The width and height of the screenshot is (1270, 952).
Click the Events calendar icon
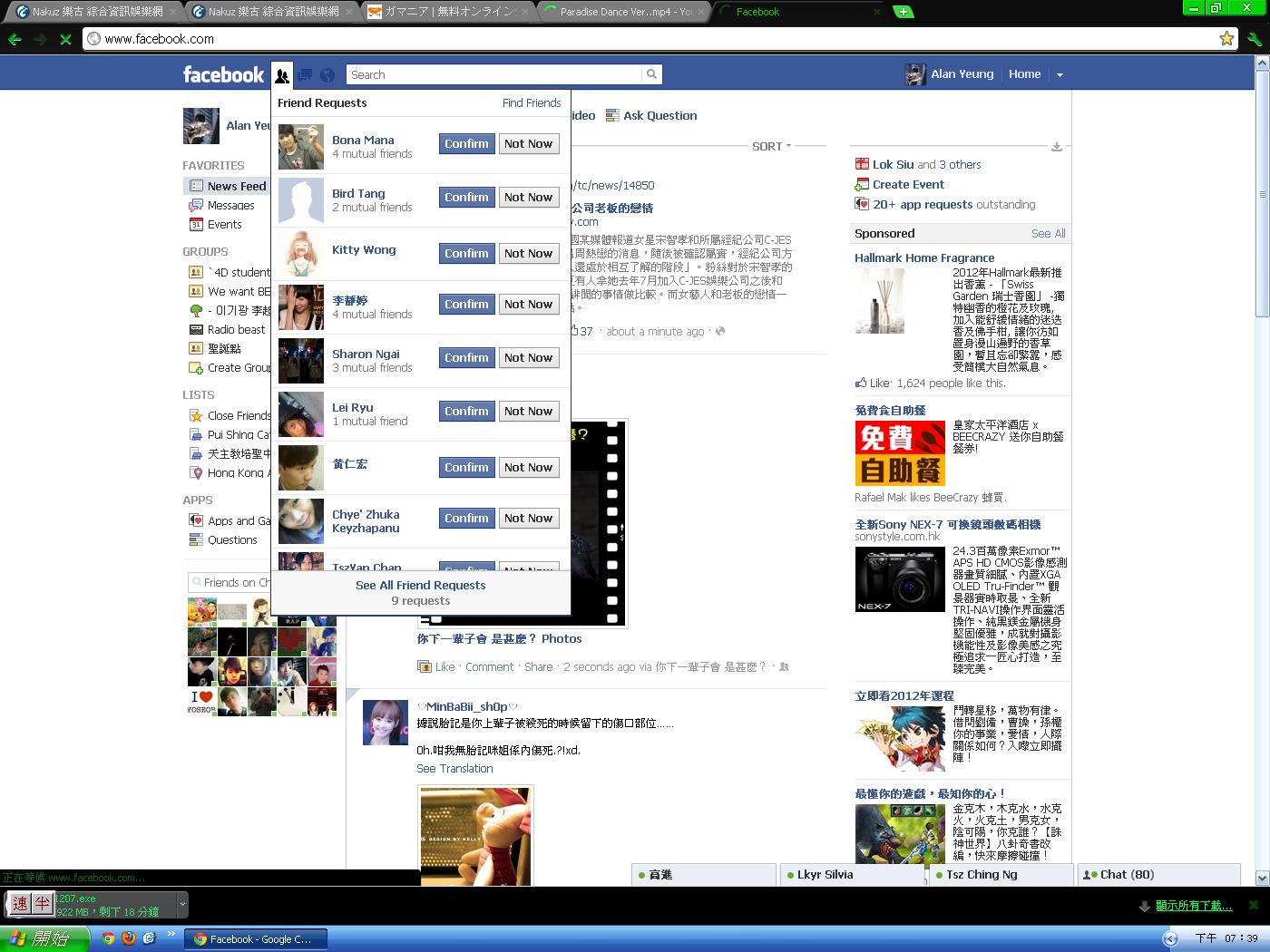coord(196,224)
